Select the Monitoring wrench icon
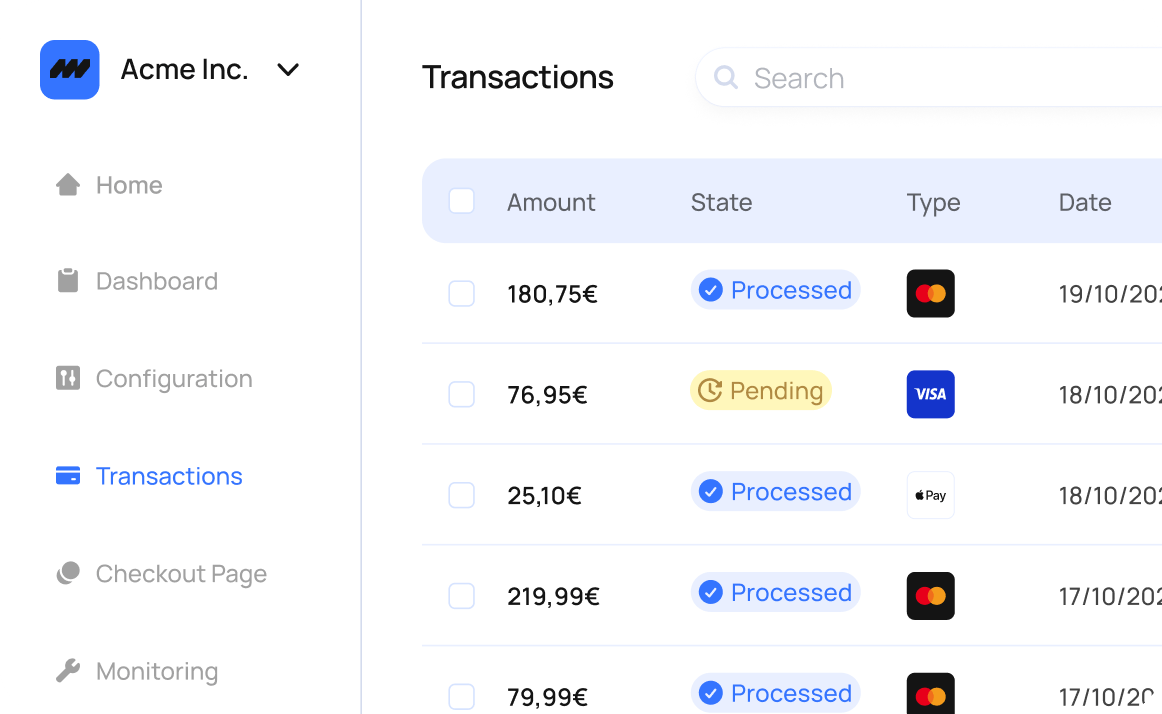 point(68,670)
